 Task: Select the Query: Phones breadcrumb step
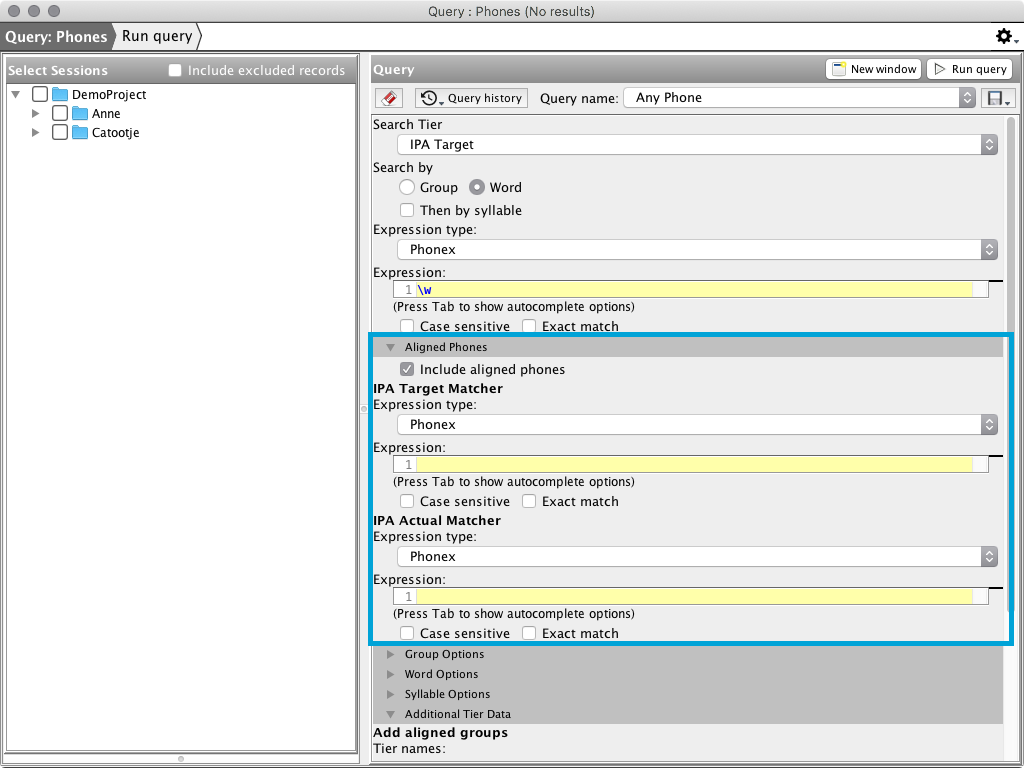point(56,37)
